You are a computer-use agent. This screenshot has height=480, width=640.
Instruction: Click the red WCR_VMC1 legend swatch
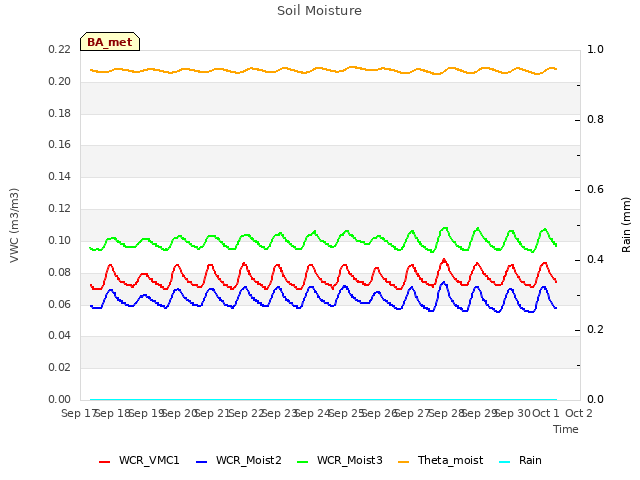(104, 462)
